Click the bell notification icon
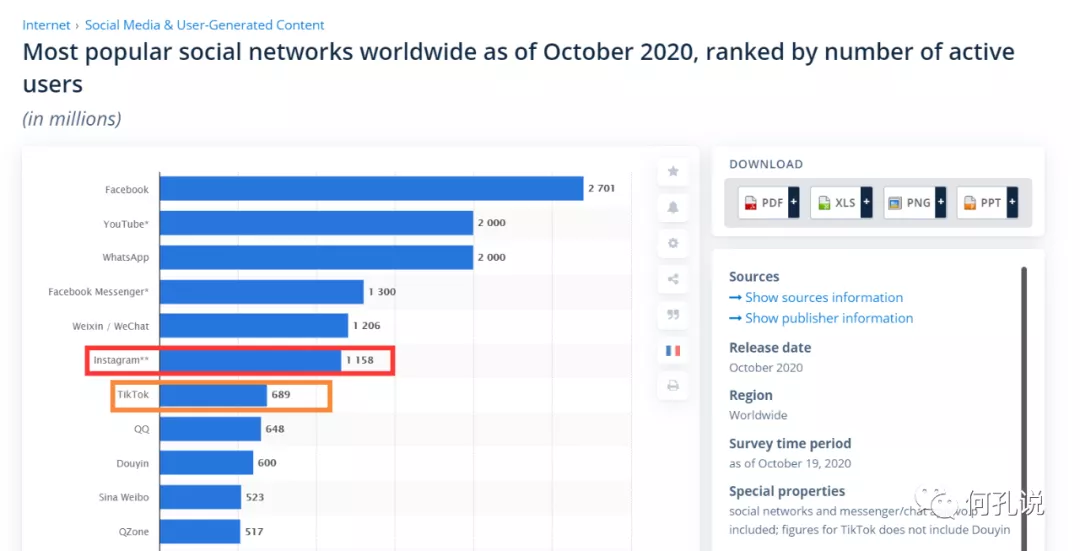Image resolution: width=1080 pixels, height=551 pixels. [x=673, y=207]
